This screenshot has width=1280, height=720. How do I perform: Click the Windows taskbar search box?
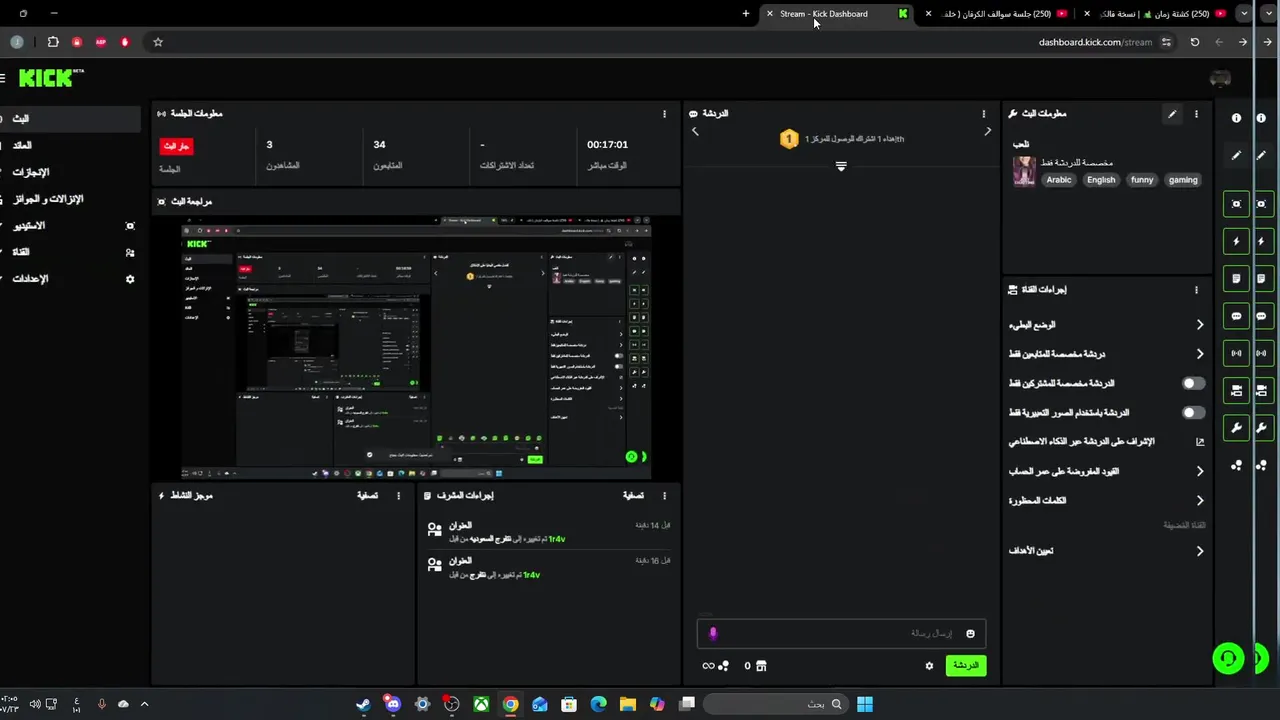point(777,704)
